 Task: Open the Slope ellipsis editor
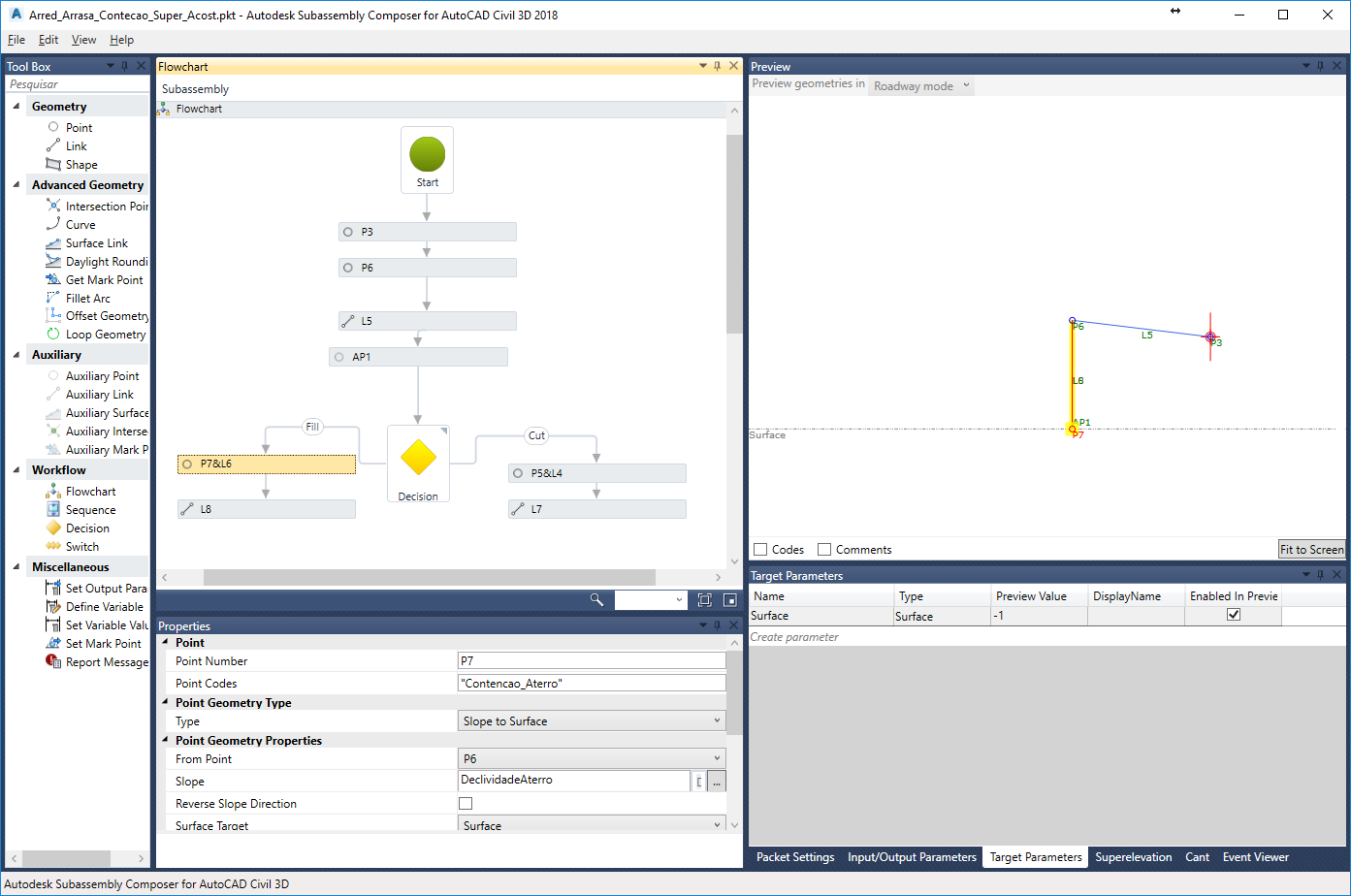[716, 781]
